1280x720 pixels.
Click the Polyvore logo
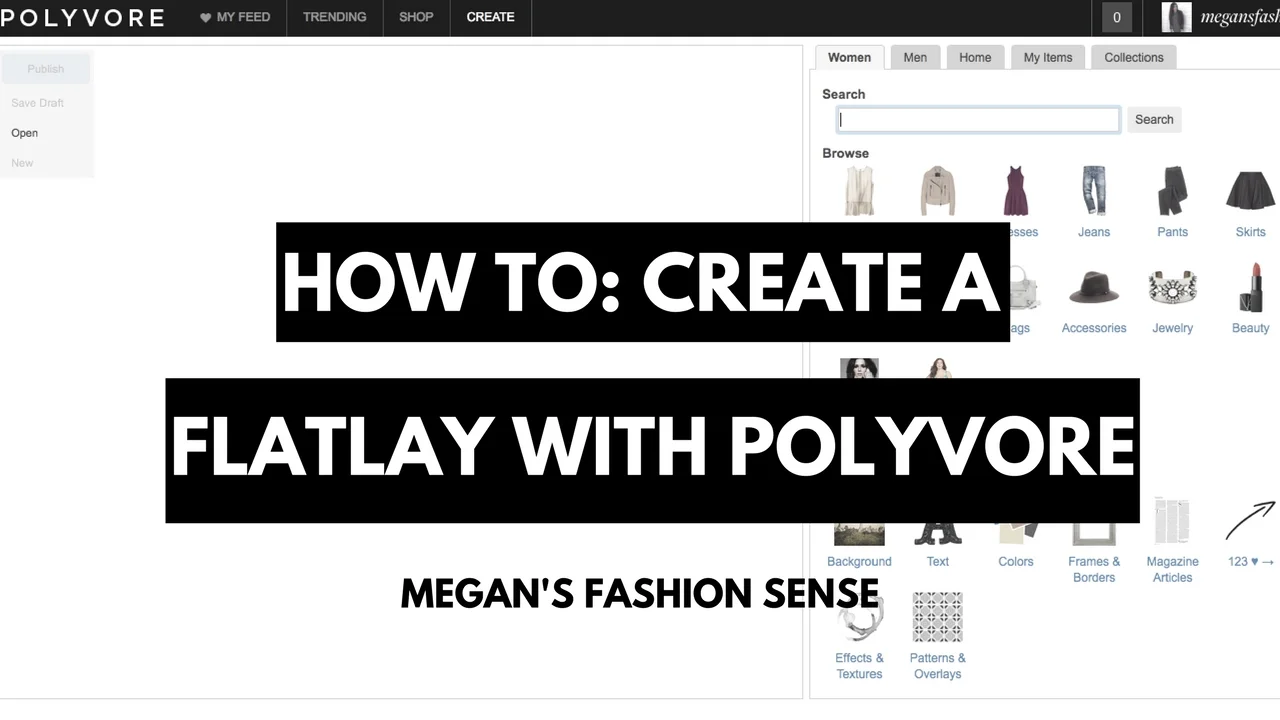coord(82,17)
